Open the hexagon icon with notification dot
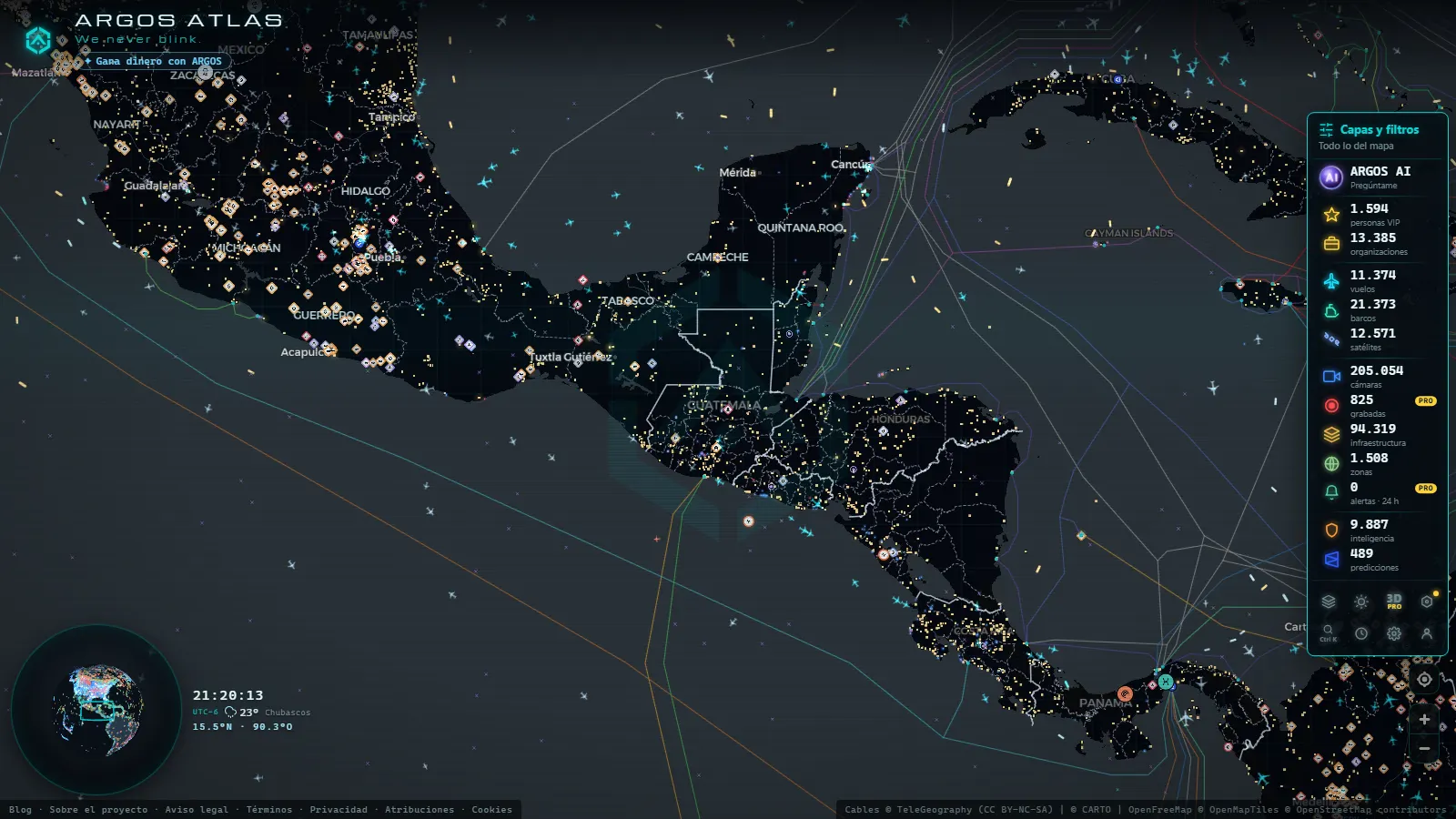 [x=1427, y=602]
